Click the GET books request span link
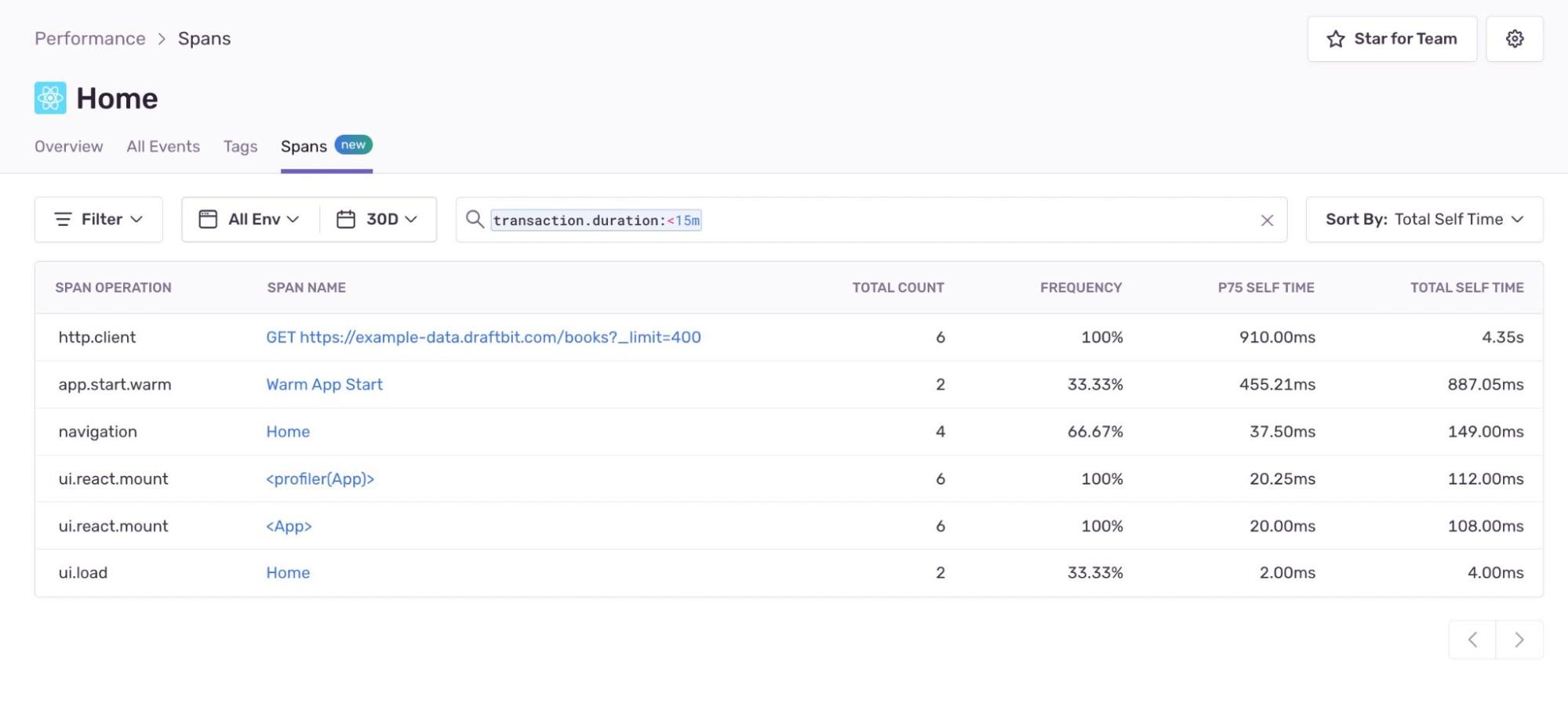This screenshot has height=715, width=1568. [x=483, y=337]
